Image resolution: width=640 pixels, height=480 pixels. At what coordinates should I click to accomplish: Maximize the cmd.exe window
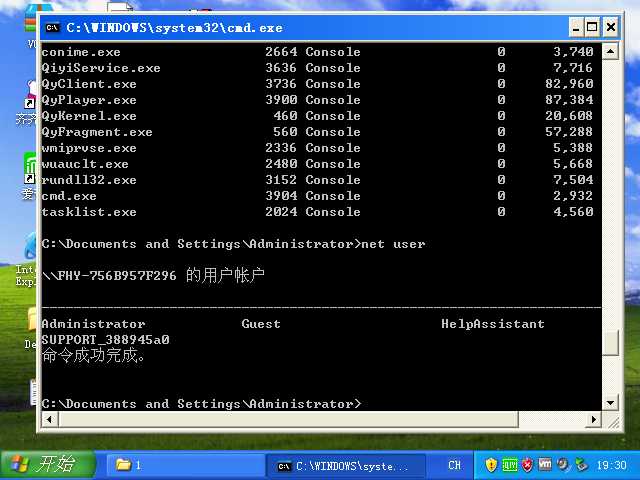click(x=592, y=28)
